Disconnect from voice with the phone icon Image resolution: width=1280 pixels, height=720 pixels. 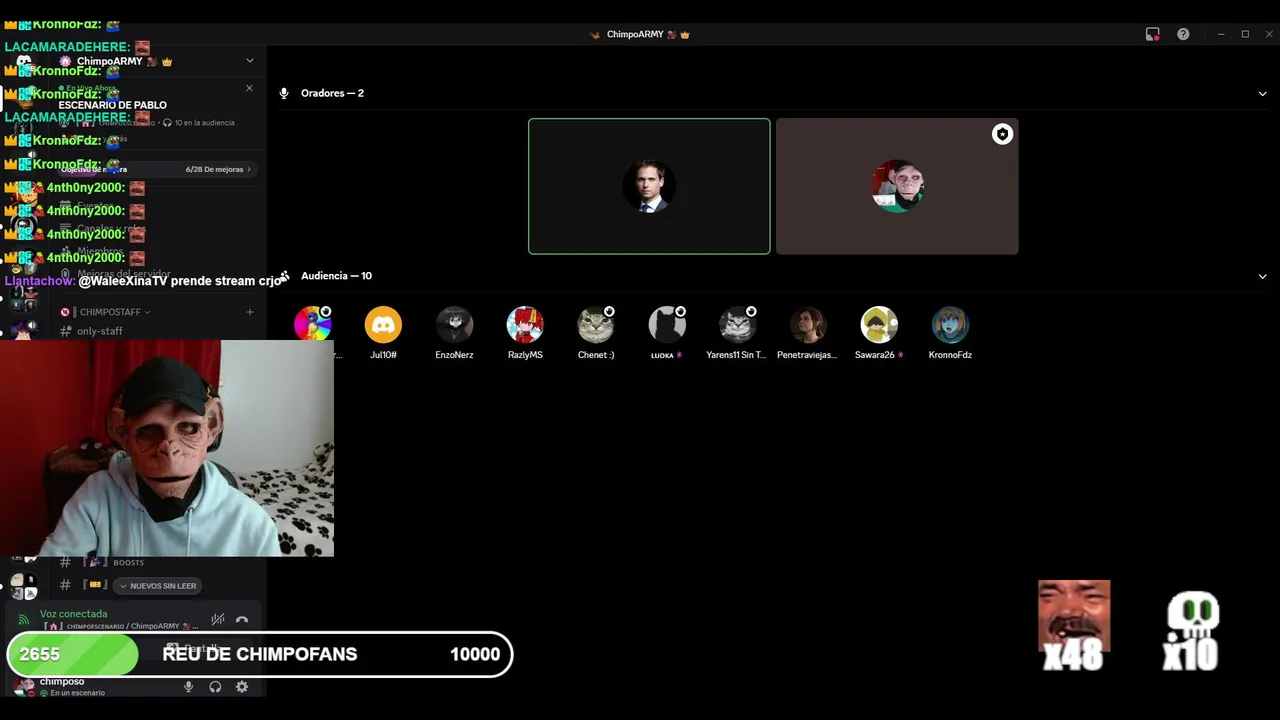(x=242, y=620)
